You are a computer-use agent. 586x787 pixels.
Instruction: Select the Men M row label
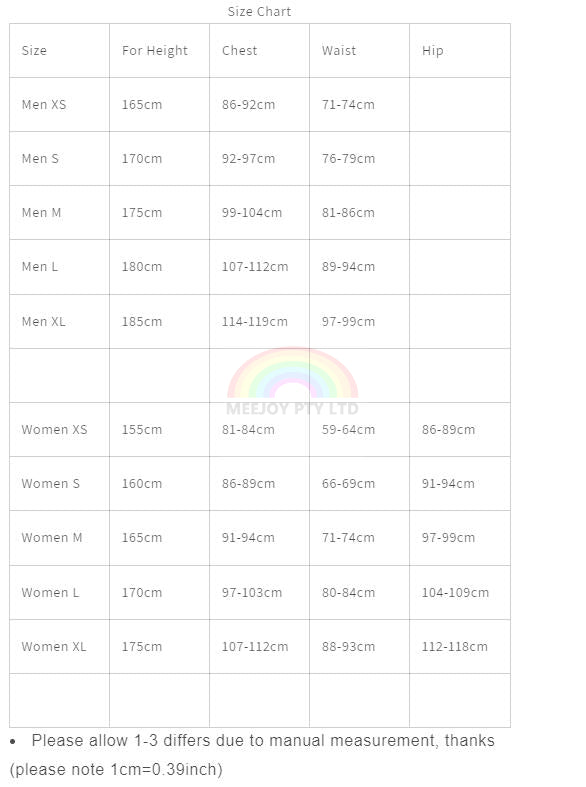41,213
